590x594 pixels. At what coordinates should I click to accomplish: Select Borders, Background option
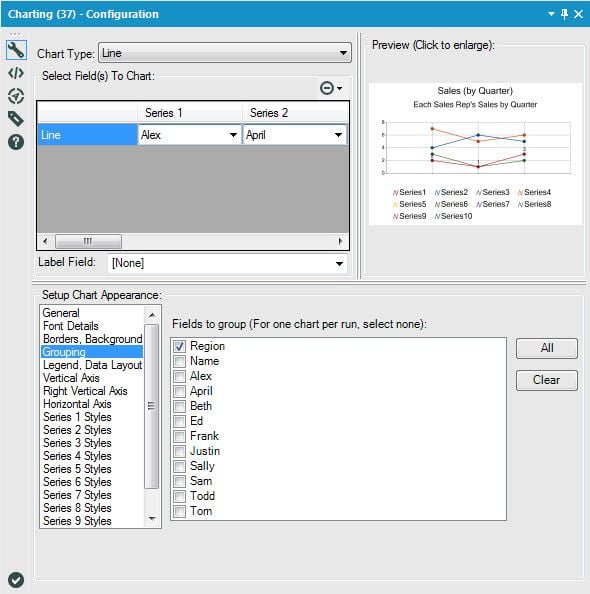click(92, 339)
